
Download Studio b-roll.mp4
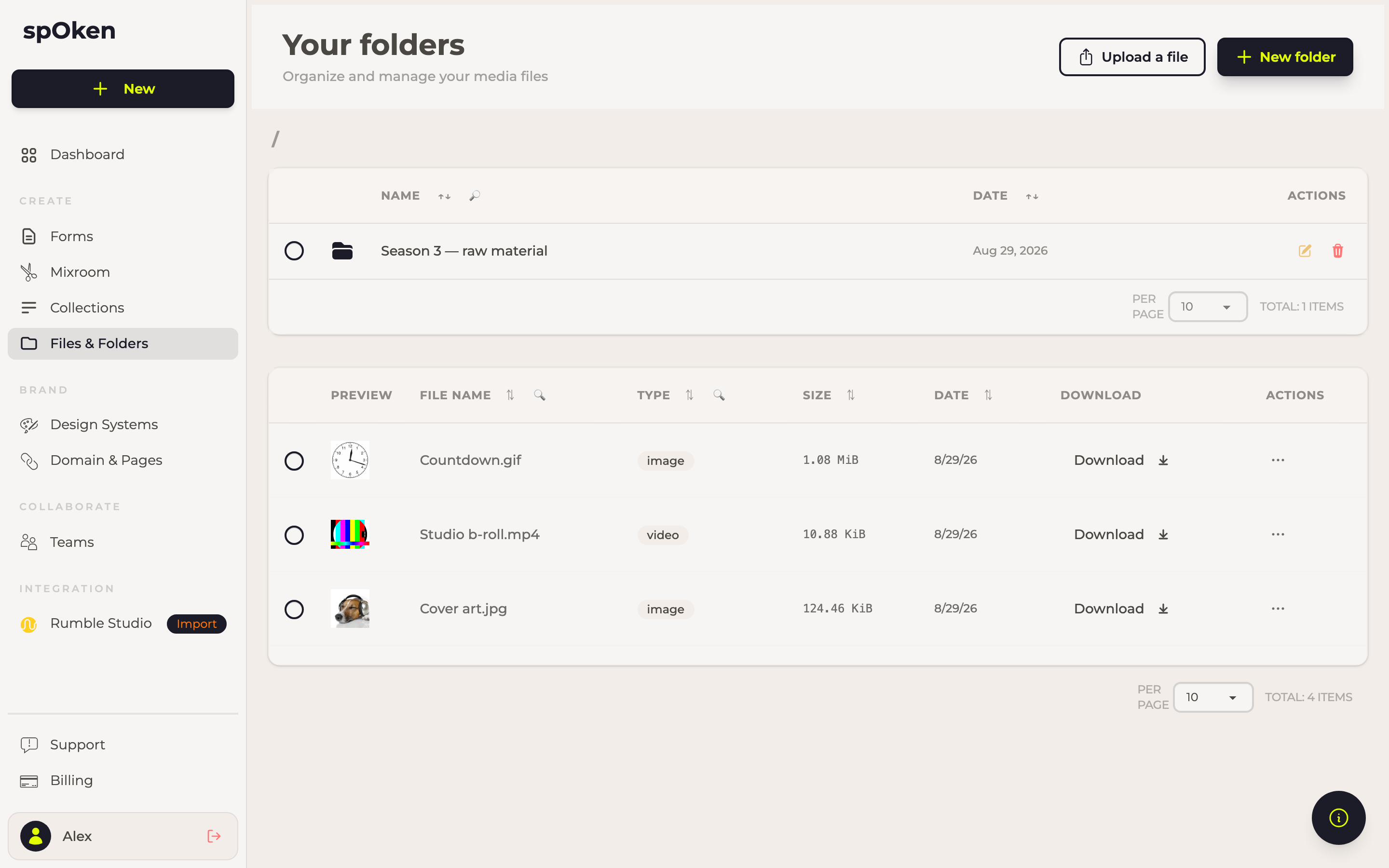pos(1121,534)
